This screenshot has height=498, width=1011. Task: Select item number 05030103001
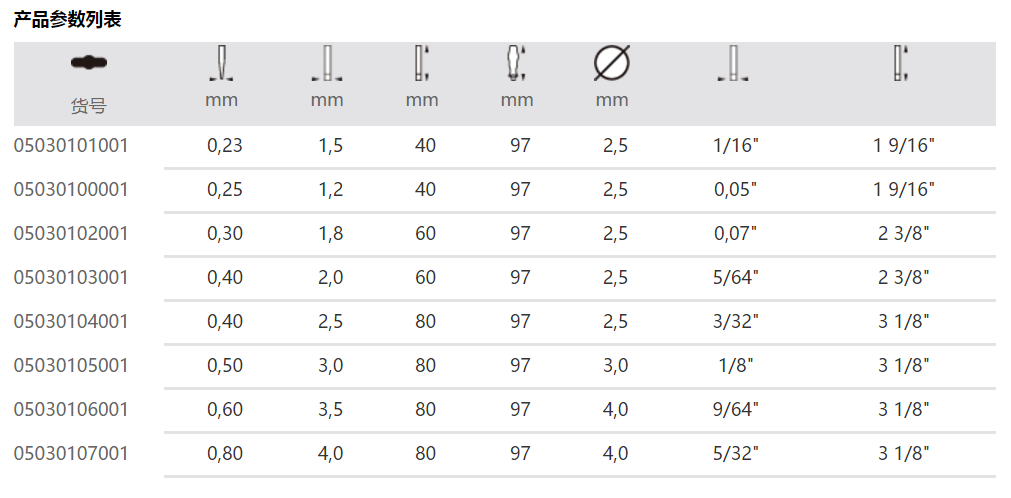[71, 278]
